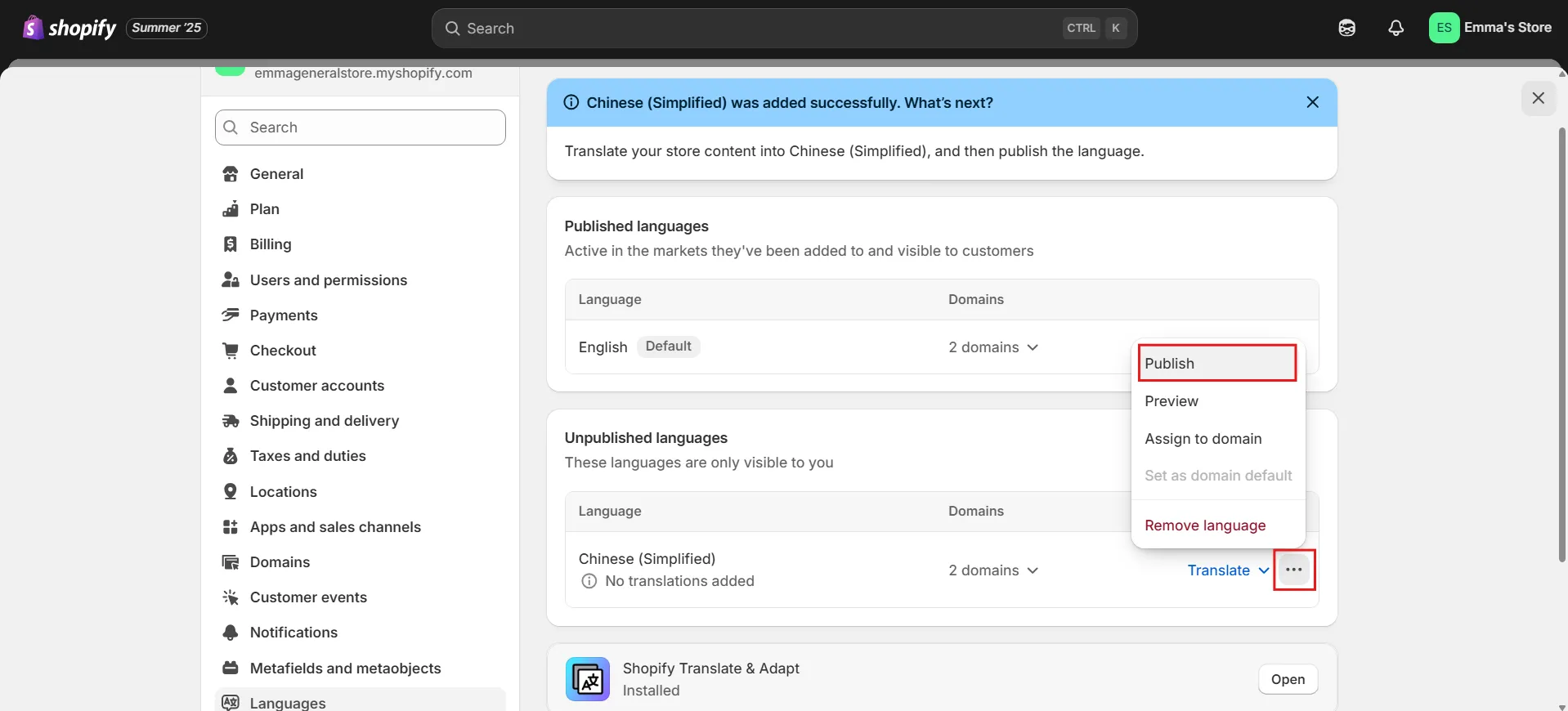This screenshot has height=711, width=1568.
Task: Click the info icon in the success banner
Action: pyautogui.click(x=571, y=102)
